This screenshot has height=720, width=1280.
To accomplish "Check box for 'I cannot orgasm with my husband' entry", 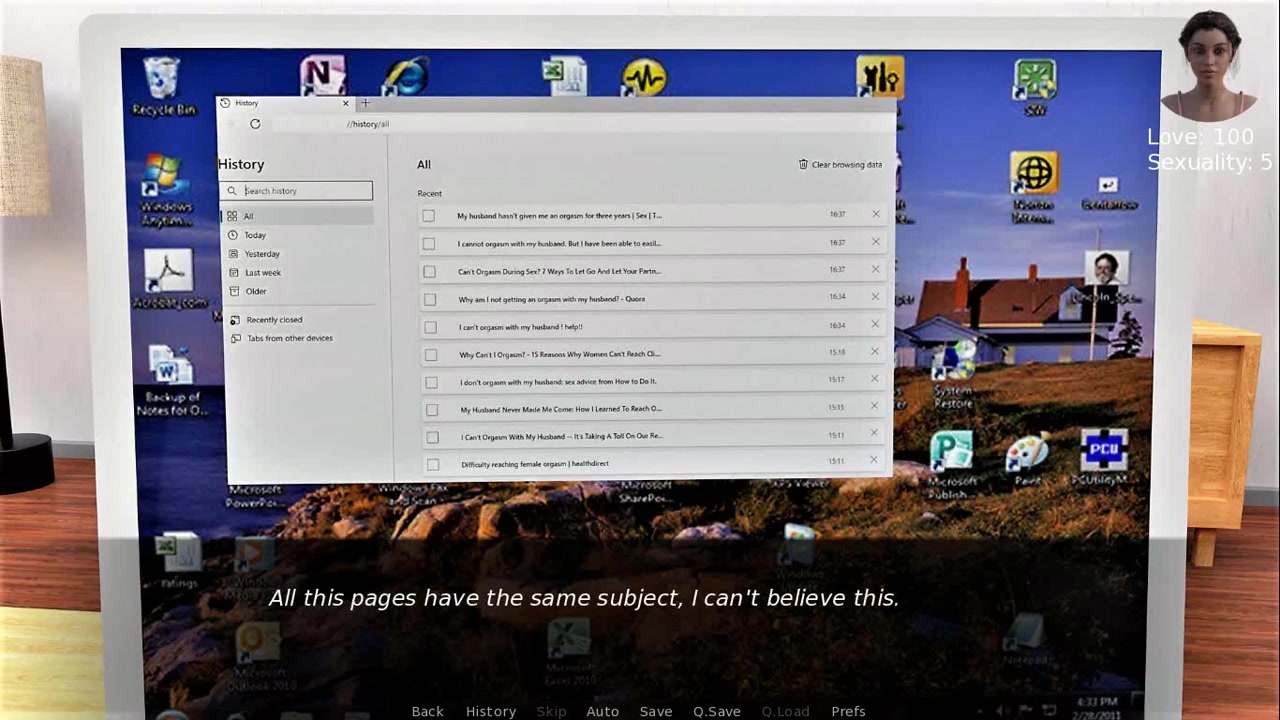I will [429, 244].
